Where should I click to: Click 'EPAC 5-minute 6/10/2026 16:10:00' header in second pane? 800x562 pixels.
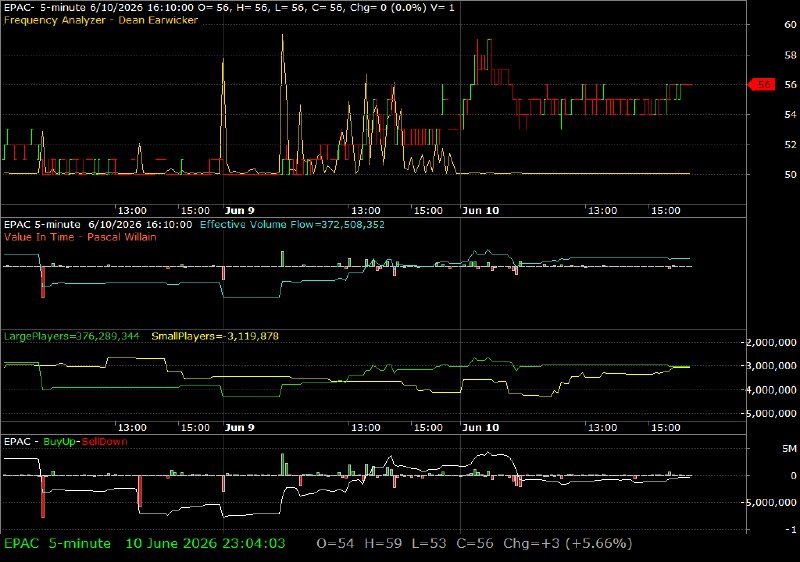pos(98,224)
